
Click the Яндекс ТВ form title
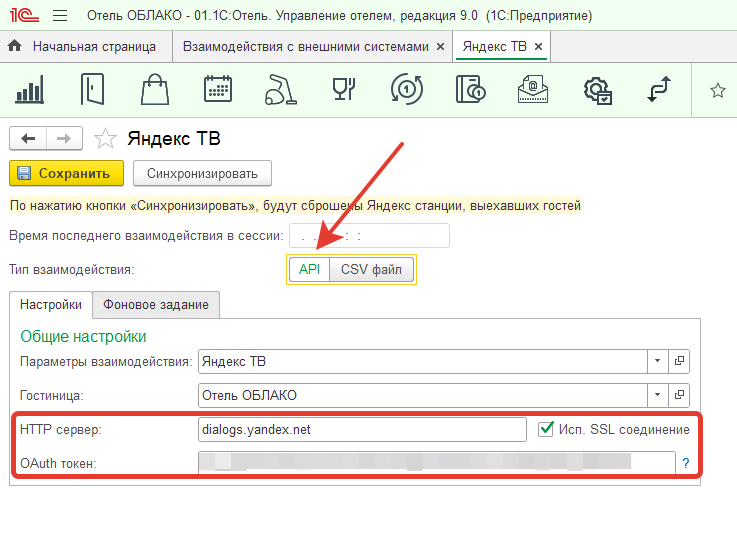point(174,138)
